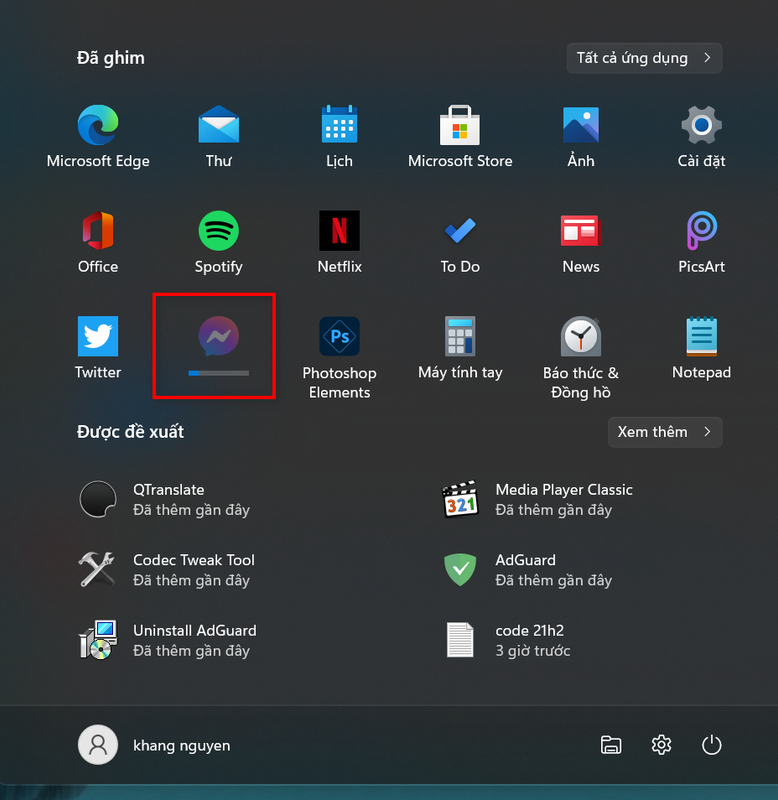Open the Ảnh photos app
The image size is (778, 800).
tap(581, 137)
